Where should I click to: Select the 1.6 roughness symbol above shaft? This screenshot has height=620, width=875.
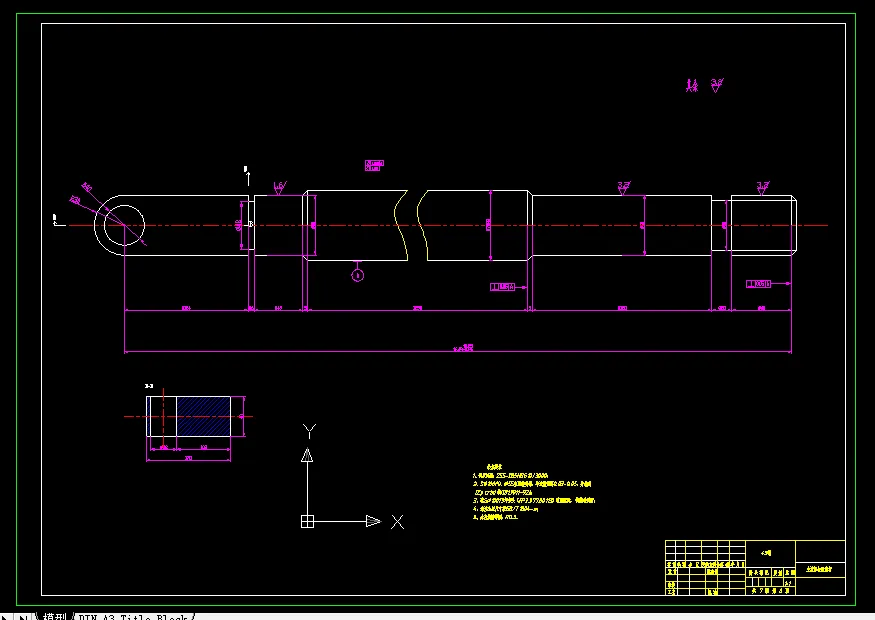point(280,188)
